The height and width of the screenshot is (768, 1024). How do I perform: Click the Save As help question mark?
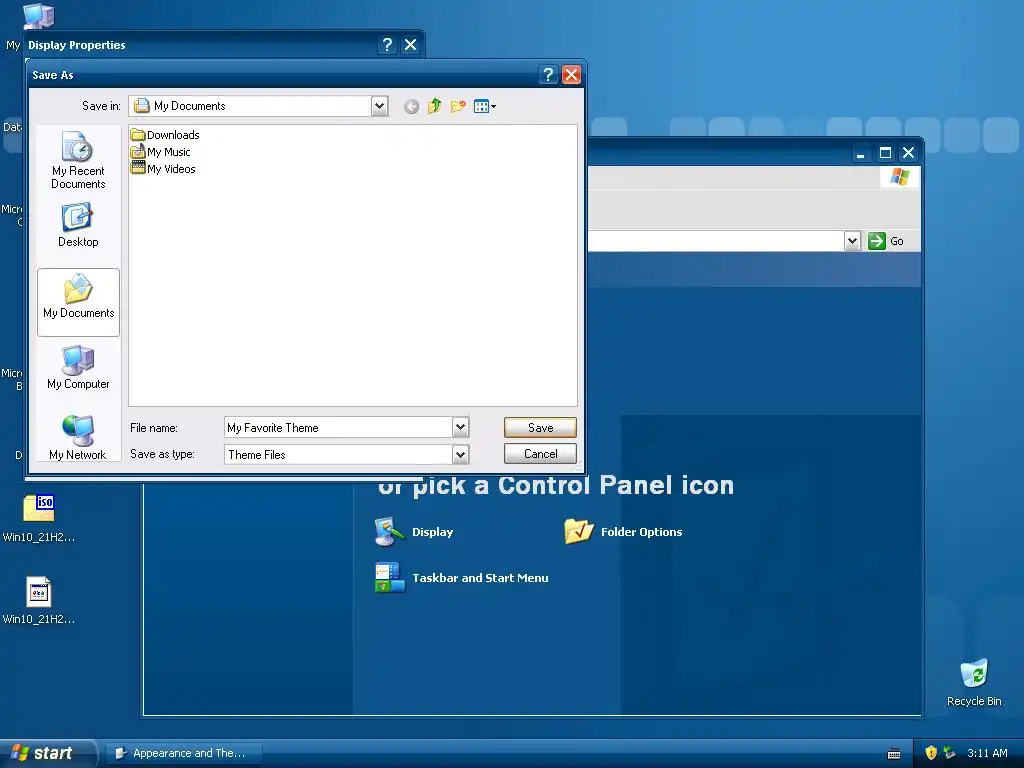549,75
